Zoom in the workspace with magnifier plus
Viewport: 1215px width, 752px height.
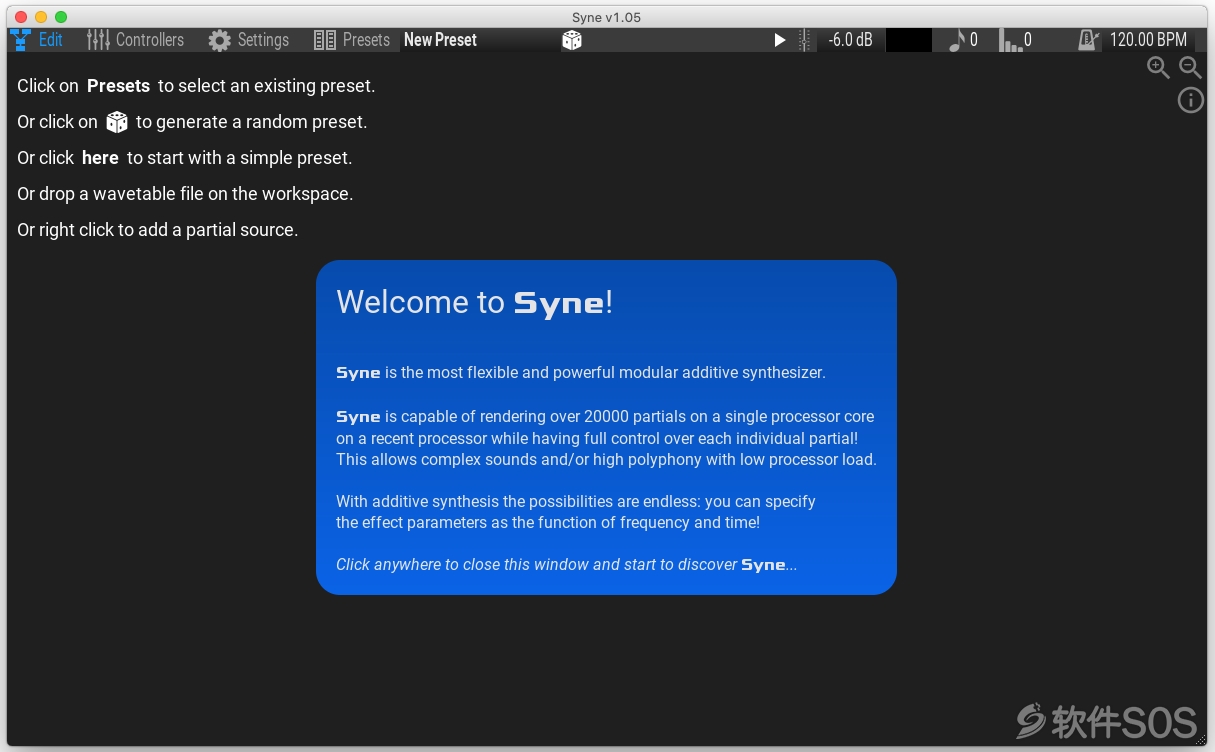coord(1158,68)
